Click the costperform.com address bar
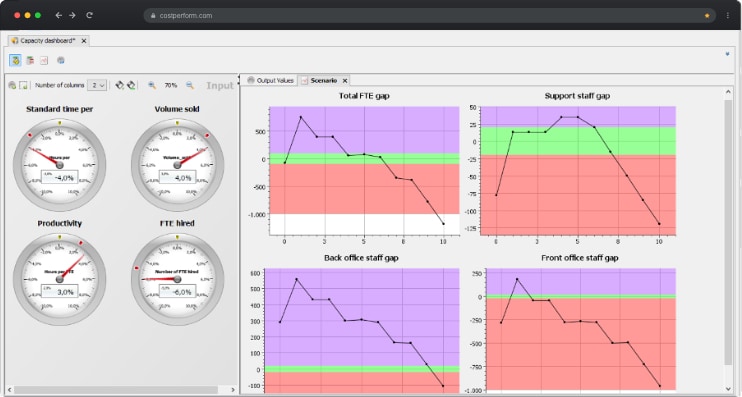 coord(430,16)
